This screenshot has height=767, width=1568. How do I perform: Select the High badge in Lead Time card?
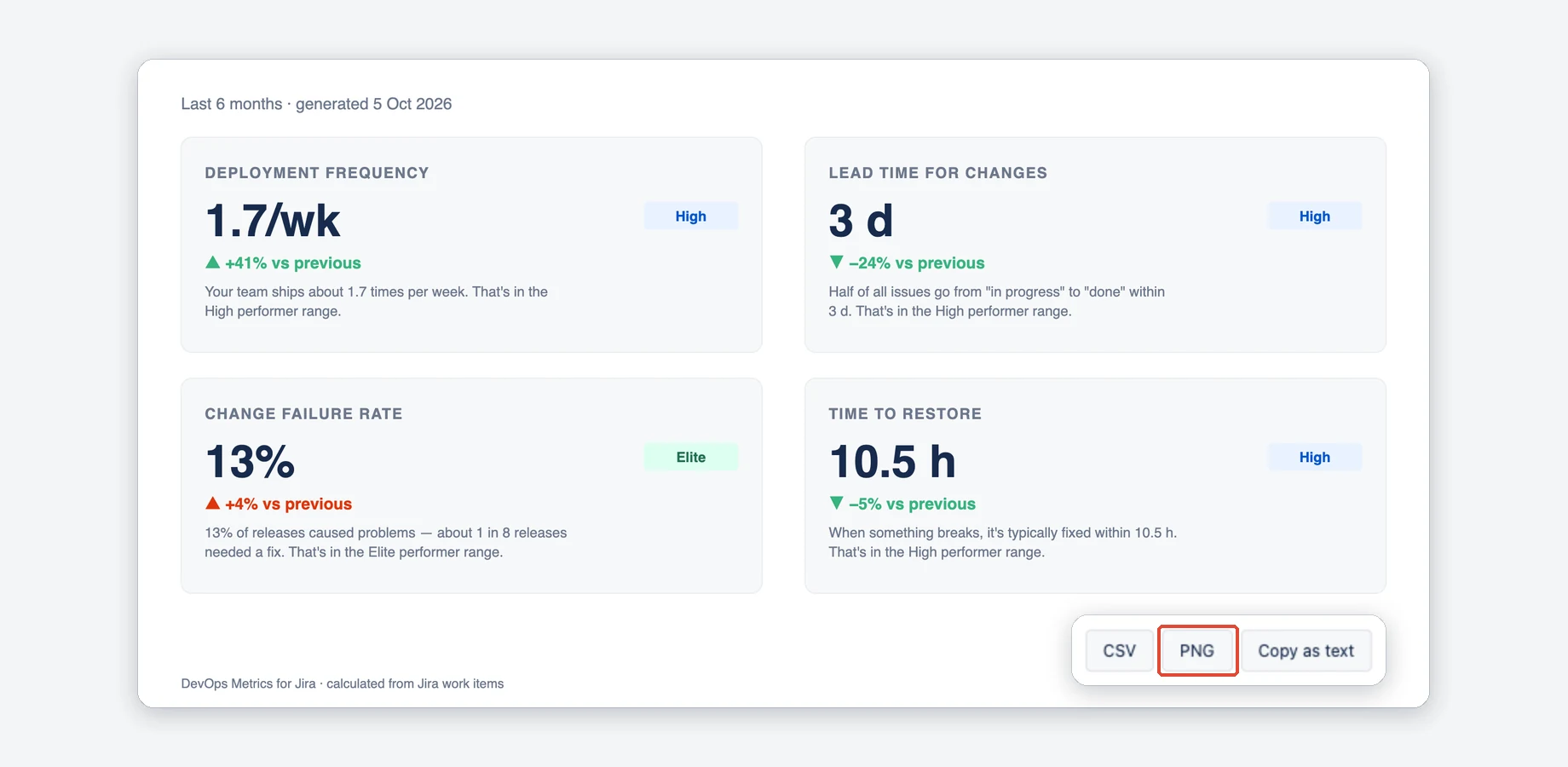pos(1315,216)
